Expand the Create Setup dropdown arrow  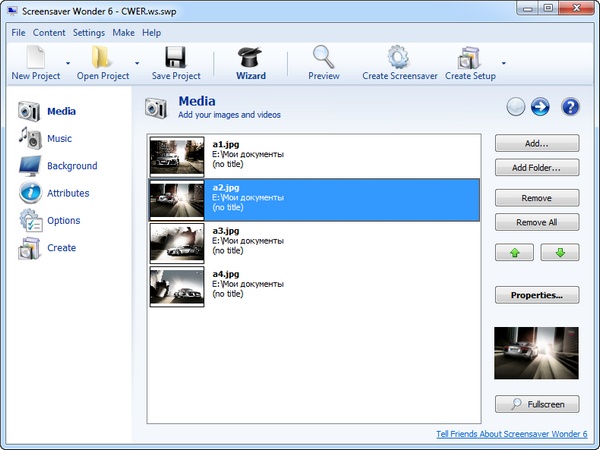pyautogui.click(x=503, y=63)
